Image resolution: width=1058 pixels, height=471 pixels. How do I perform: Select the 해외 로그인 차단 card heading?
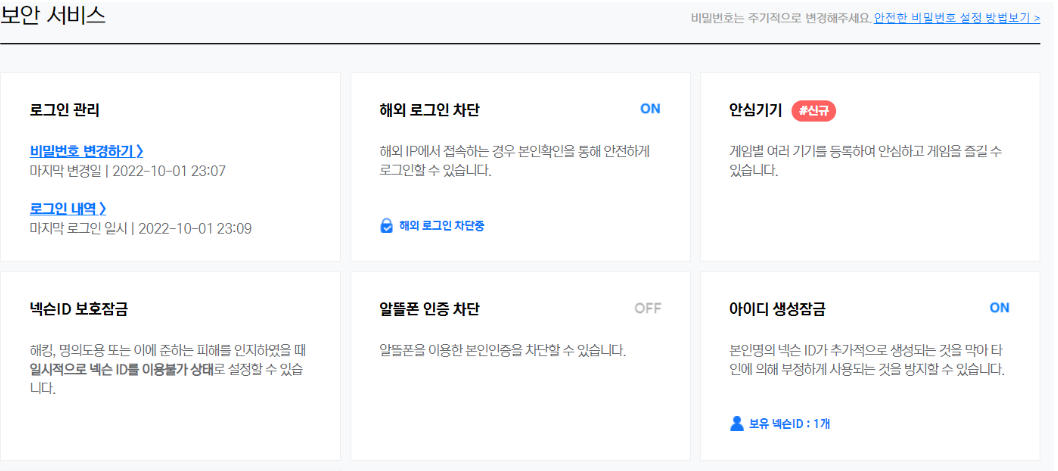430,111
